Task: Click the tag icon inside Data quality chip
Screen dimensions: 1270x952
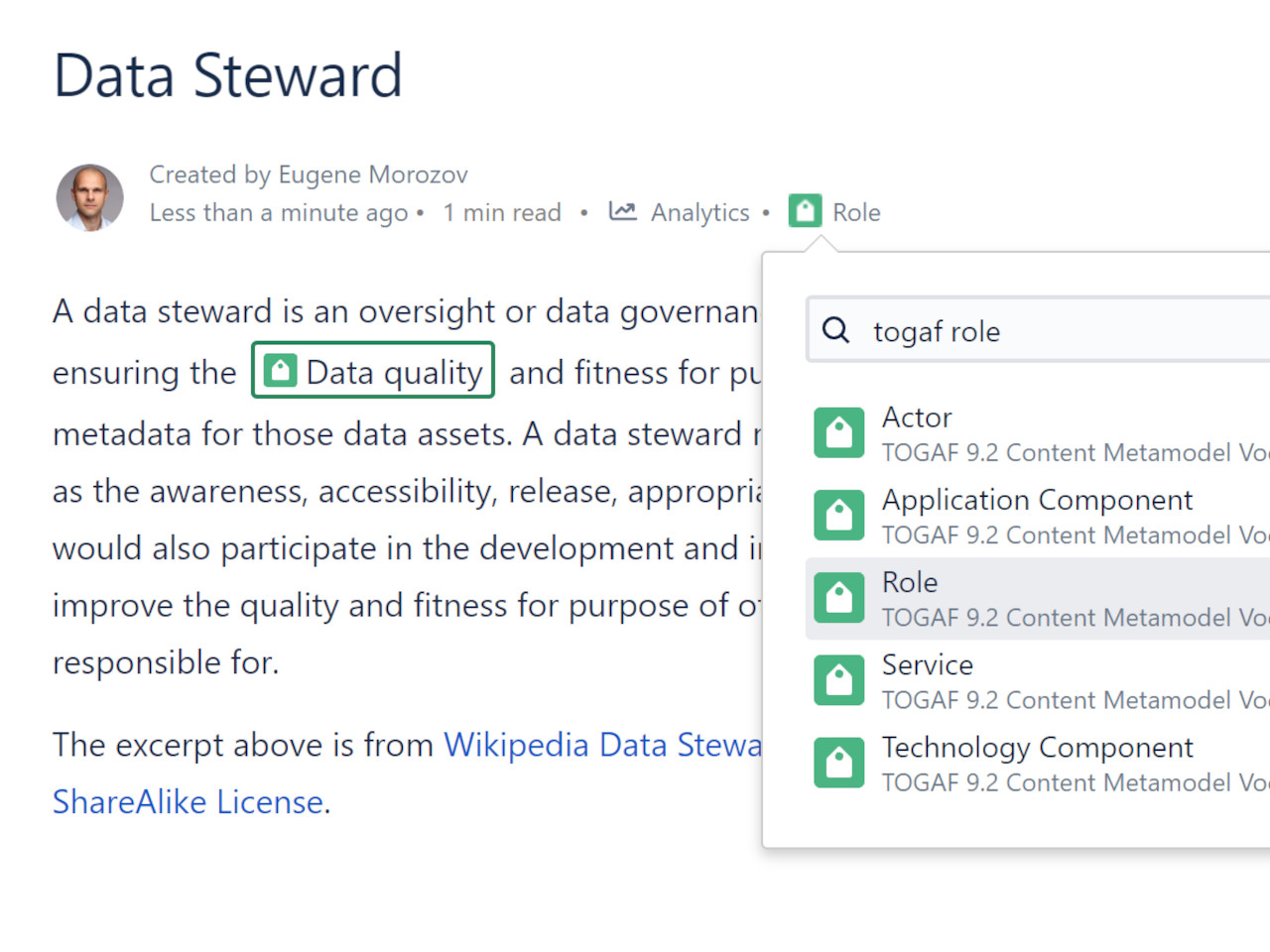Action: (281, 371)
